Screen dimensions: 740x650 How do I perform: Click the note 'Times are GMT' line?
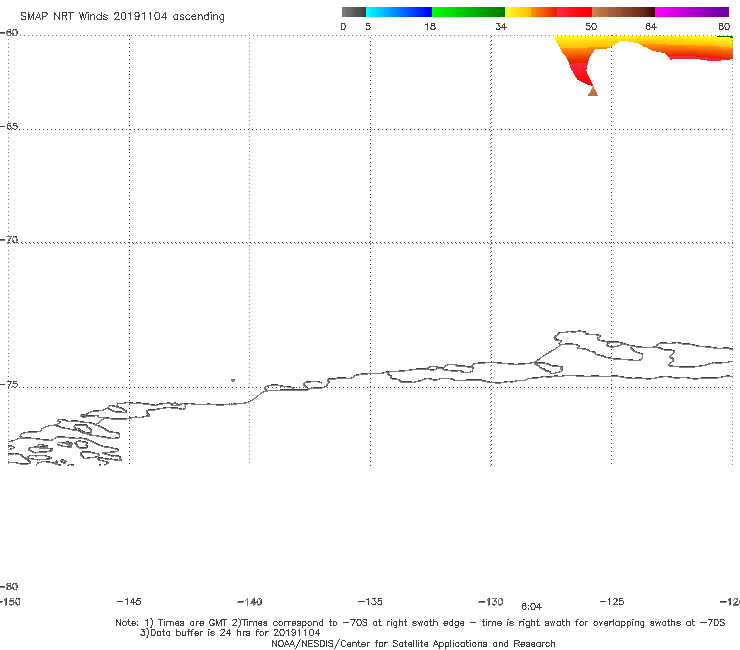[x=420, y=623]
